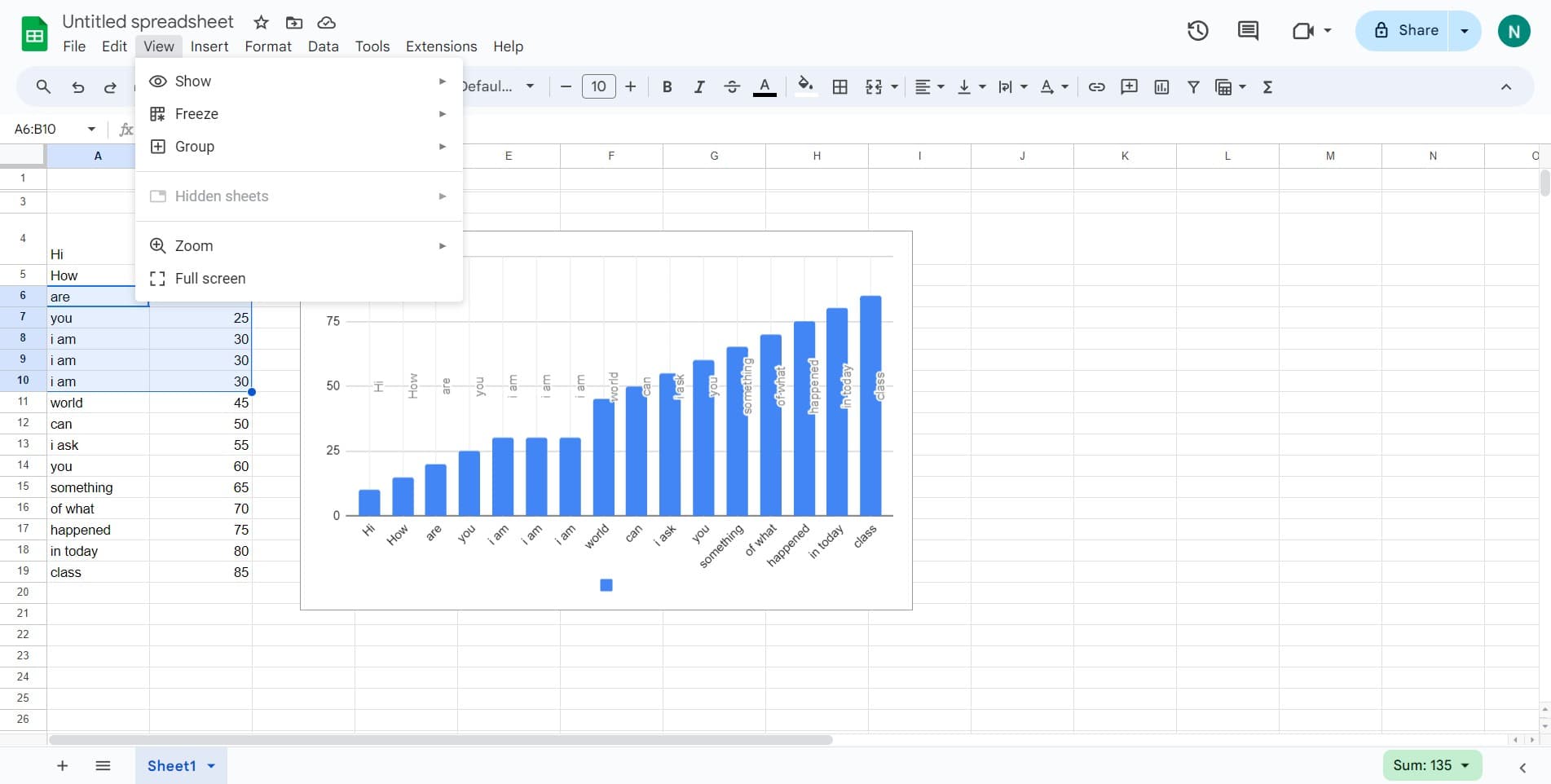The height and width of the screenshot is (784, 1551).
Task: Click the functions sigma icon
Action: pos(1267,87)
